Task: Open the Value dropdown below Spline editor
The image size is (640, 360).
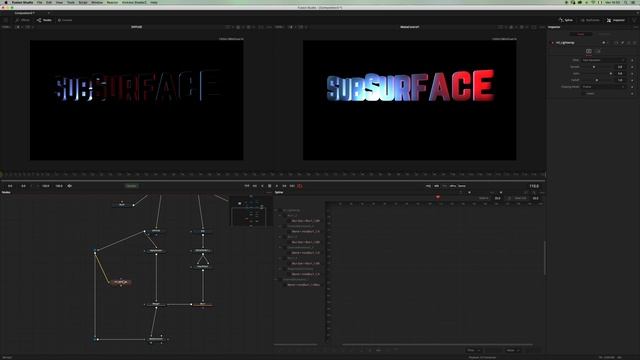Action: [513, 350]
